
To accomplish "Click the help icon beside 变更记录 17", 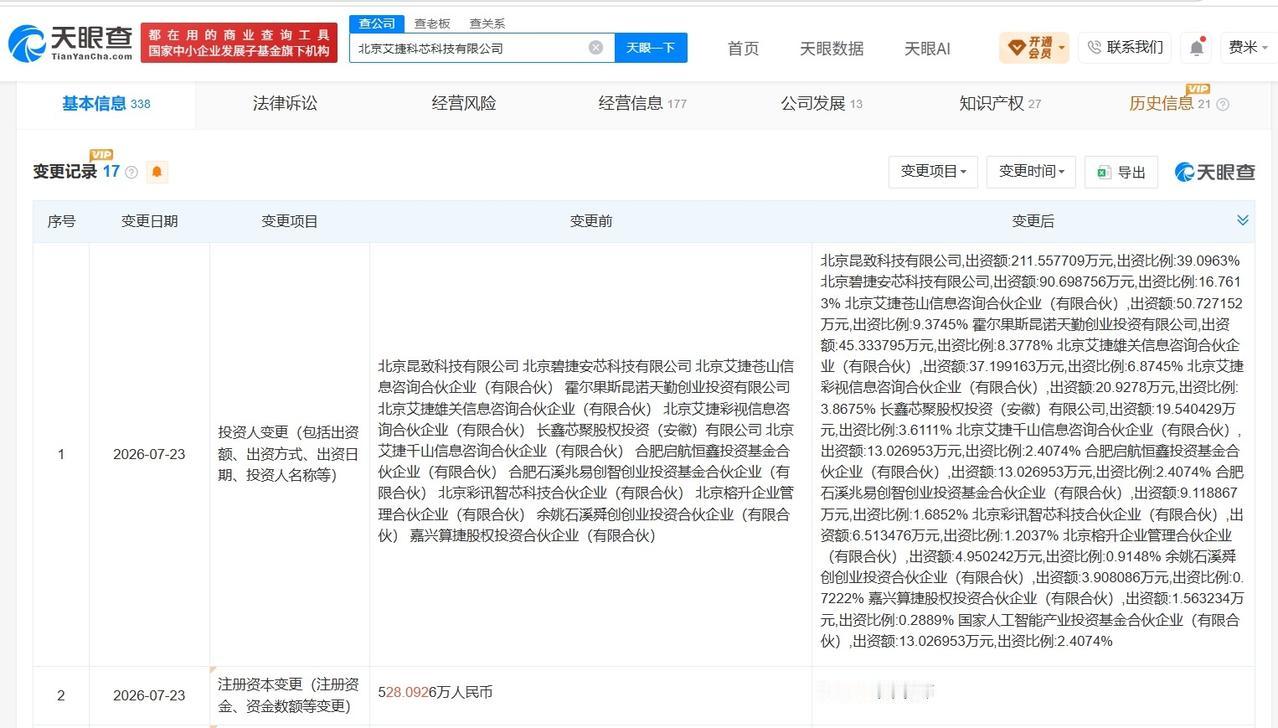I will [132, 172].
